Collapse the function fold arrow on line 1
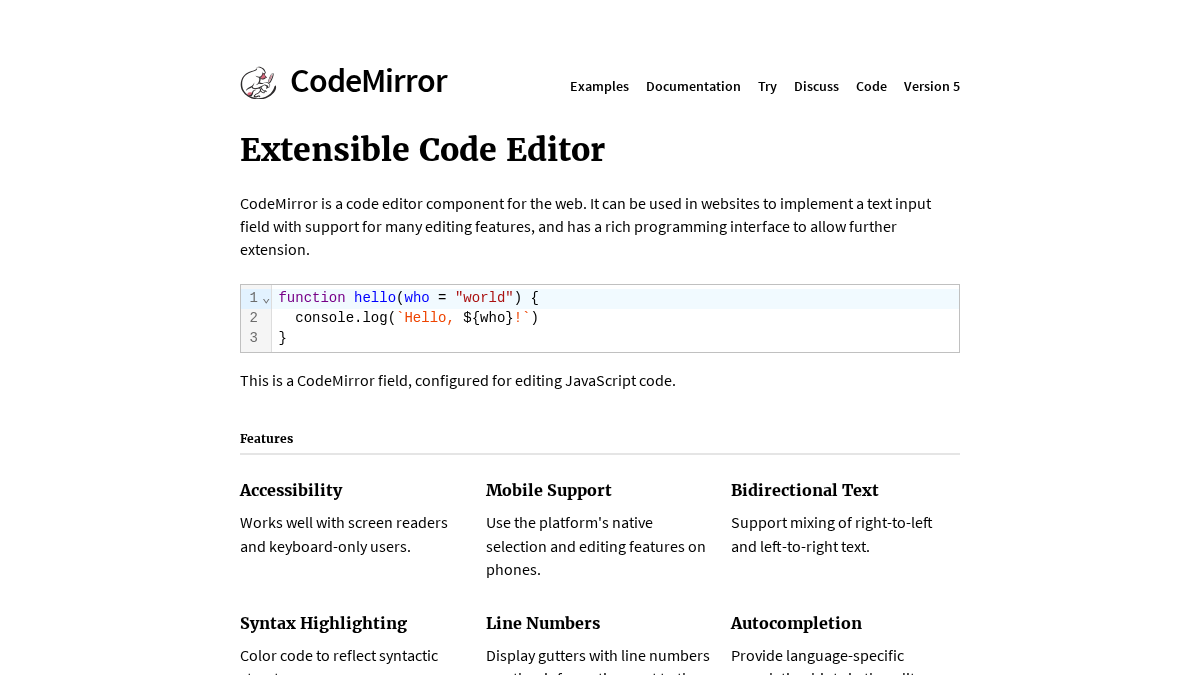Screen dimensions: 1200x675 pyautogui.click(x=266, y=299)
